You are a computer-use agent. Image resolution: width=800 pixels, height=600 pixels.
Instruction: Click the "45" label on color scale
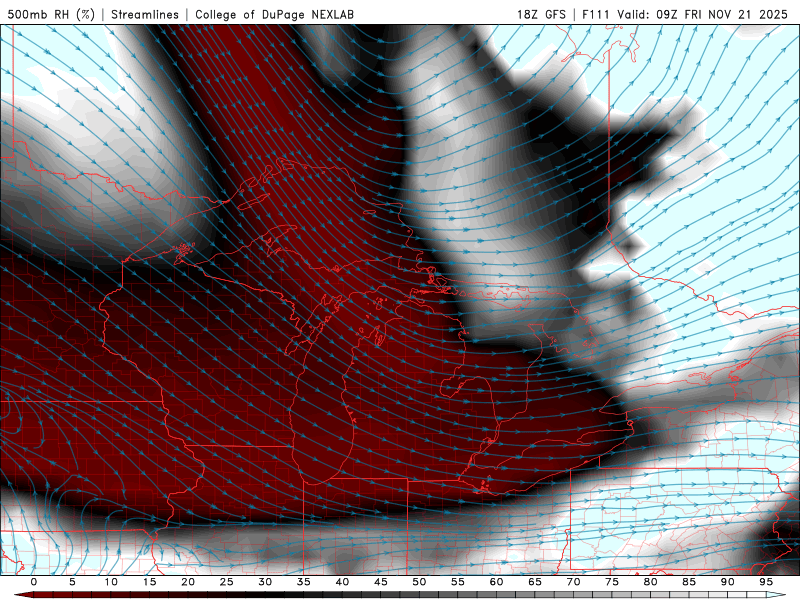pyautogui.click(x=381, y=582)
